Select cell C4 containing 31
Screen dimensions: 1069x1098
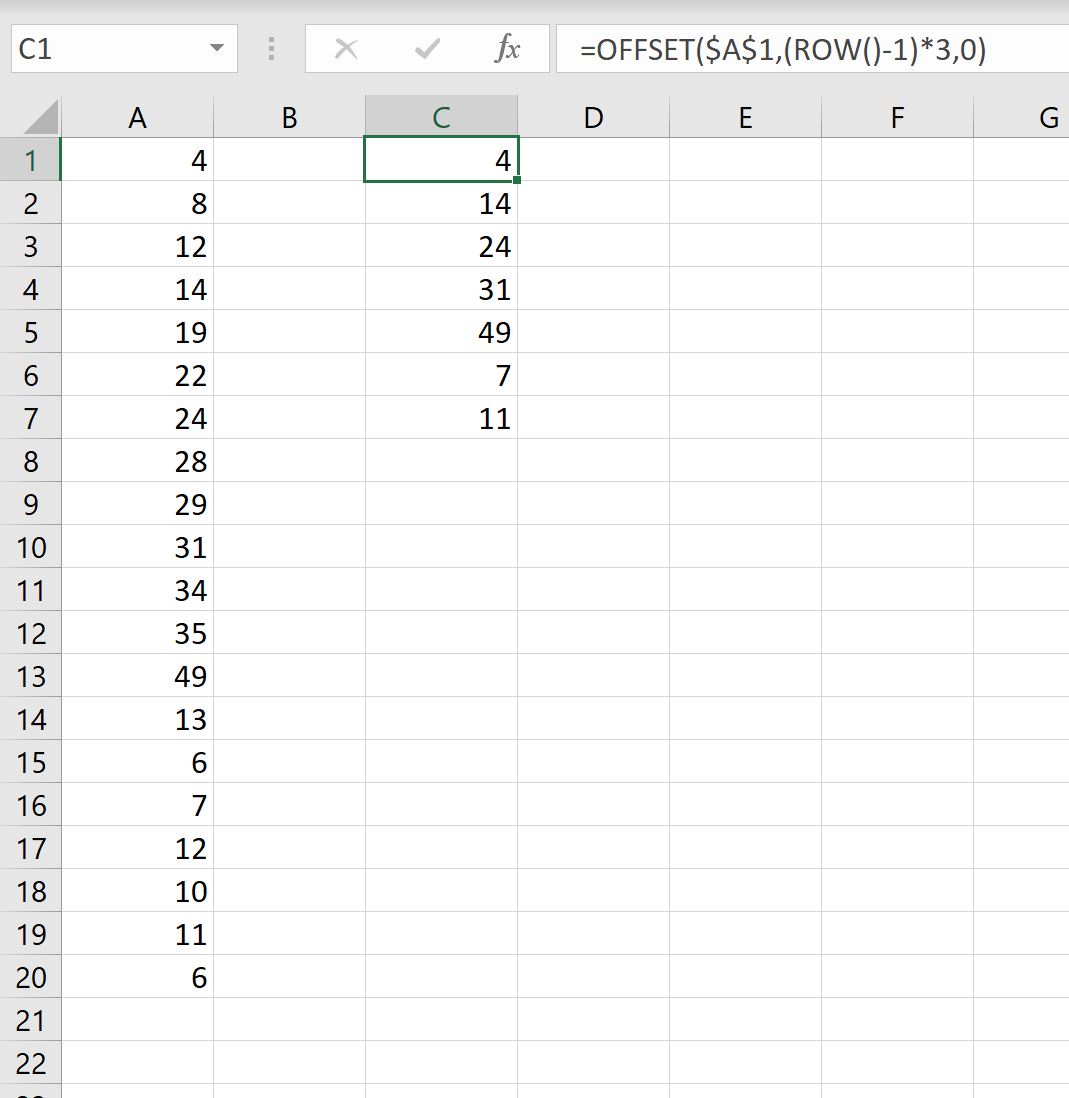440,289
